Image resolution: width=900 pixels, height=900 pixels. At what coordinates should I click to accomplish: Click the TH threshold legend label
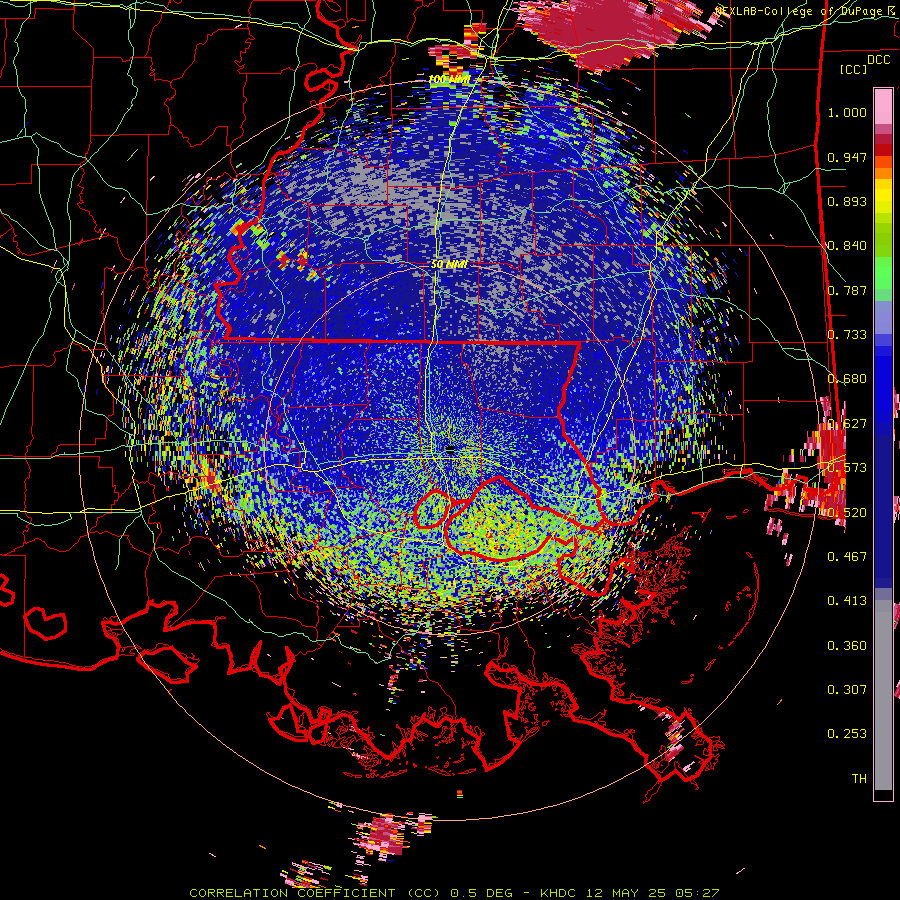[x=859, y=779]
